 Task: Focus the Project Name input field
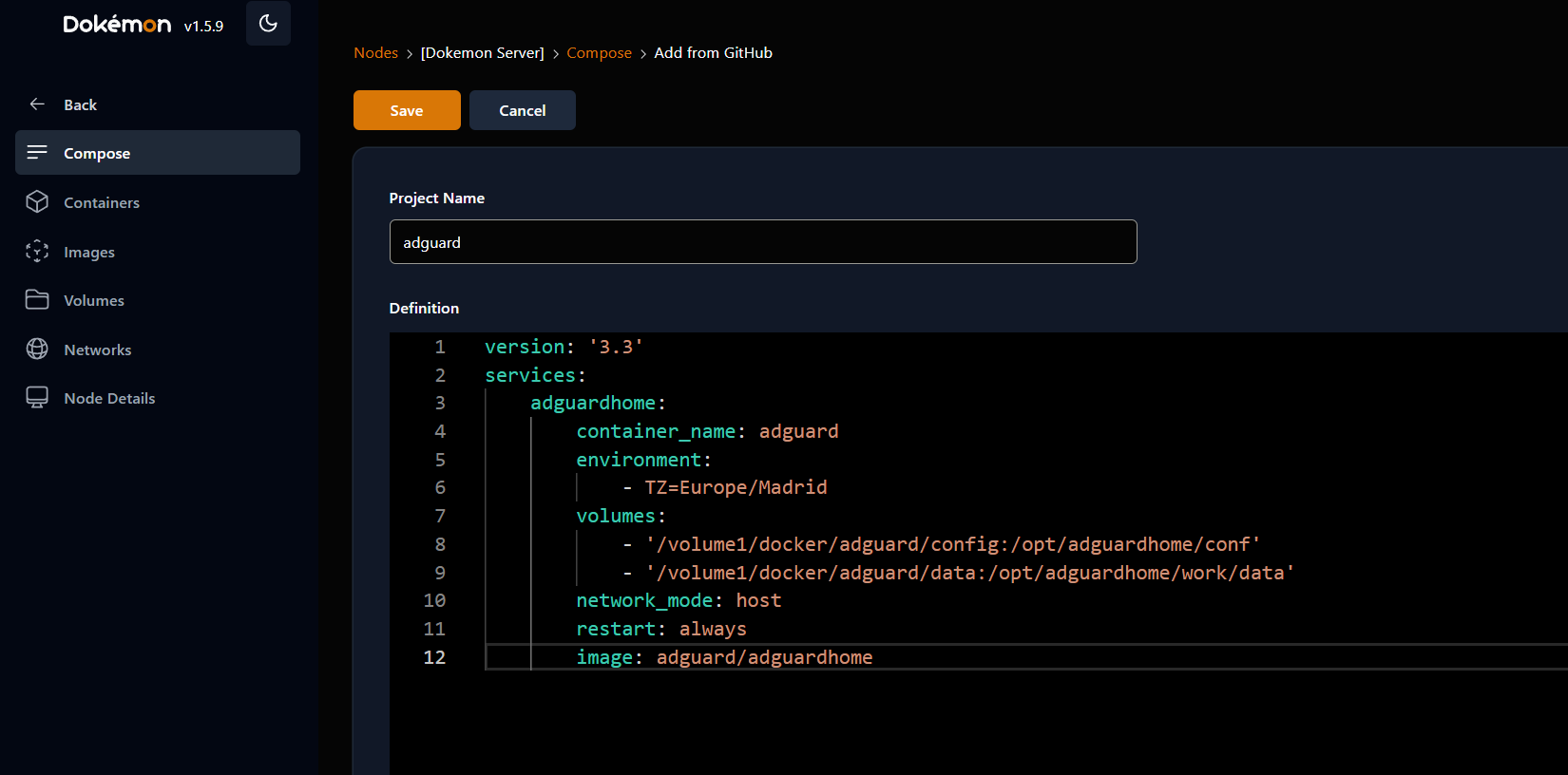click(763, 242)
